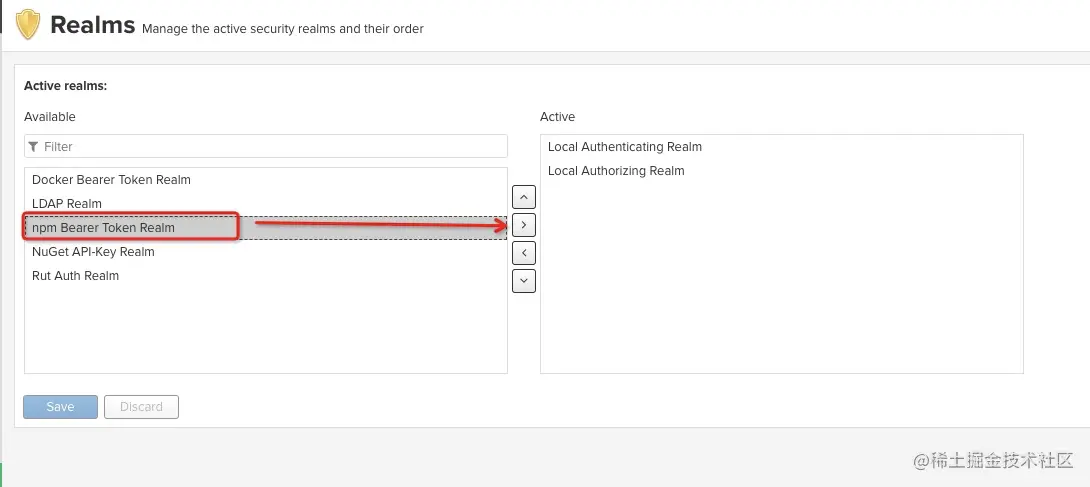Click the Discard button
This screenshot has height=487, width=1090.
(x=141, y=407)
